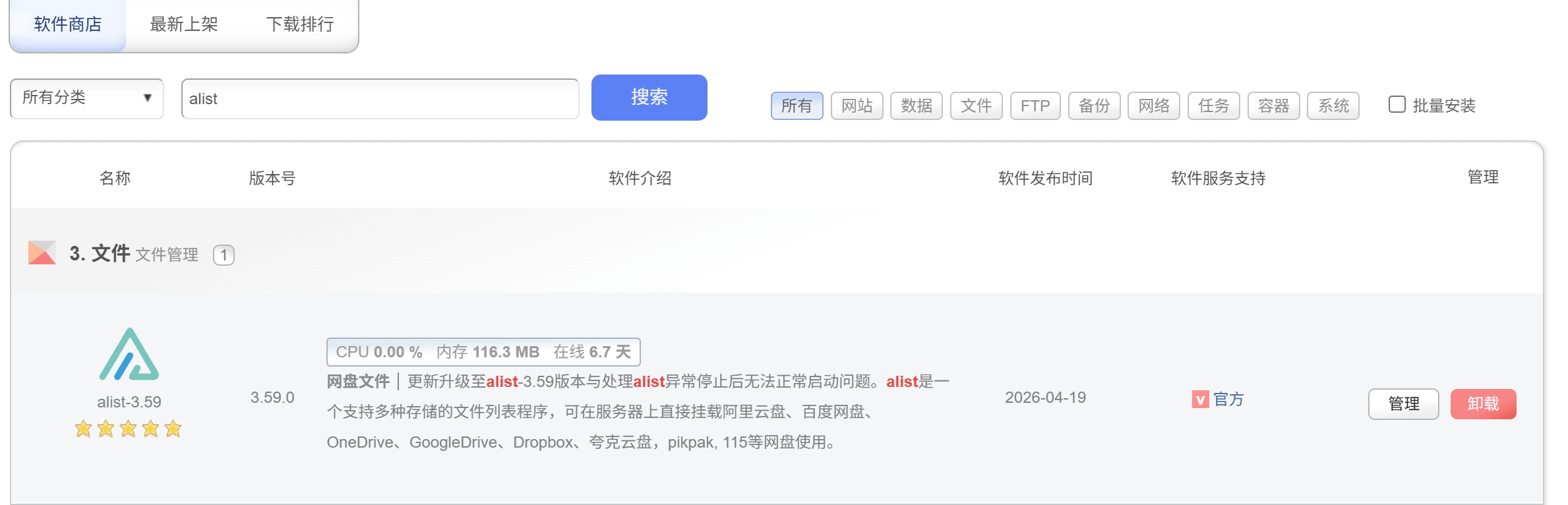Click the count badge 1 beside 文件管理
The height and width of the screenshot is (505, 1568).
(x=224, y=255)
